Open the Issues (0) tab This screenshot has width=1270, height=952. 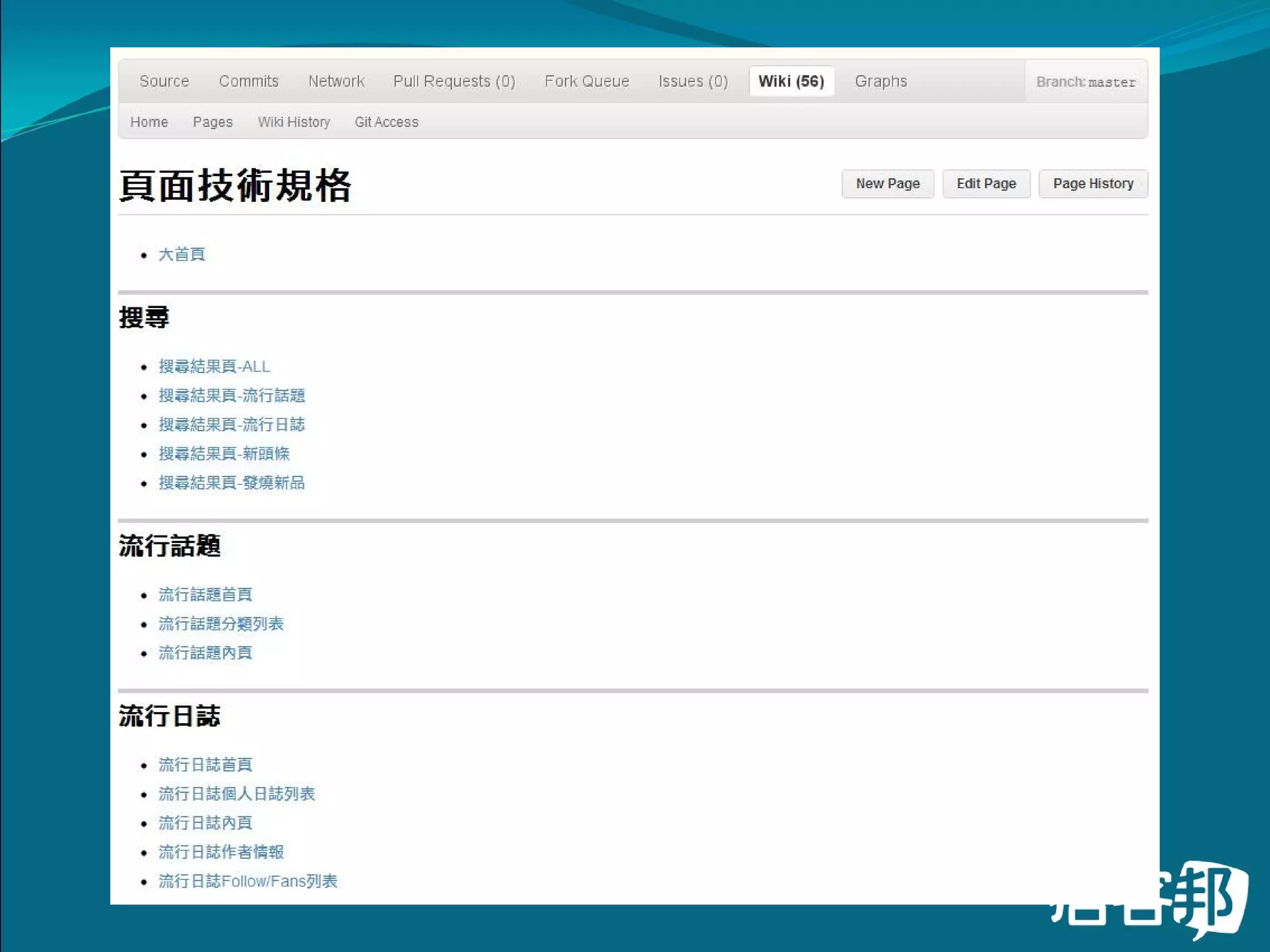(x=693, y=81)
